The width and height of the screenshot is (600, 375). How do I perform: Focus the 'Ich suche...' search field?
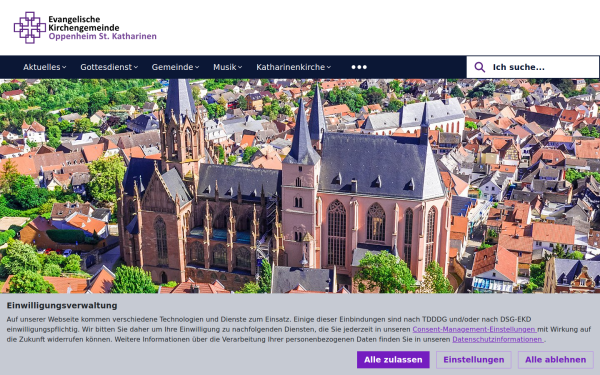(533, 67)
